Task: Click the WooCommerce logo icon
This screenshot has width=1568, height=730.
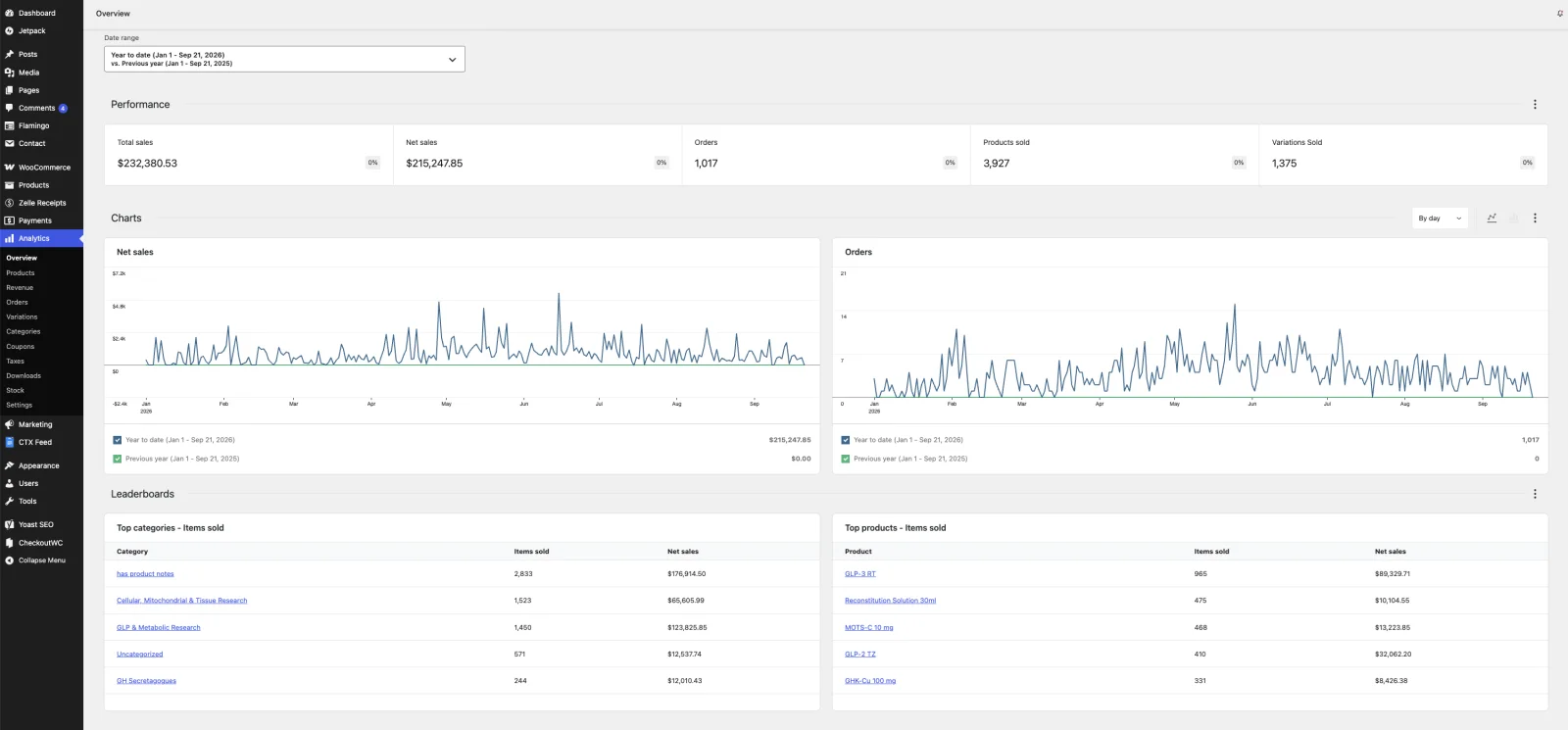Action: point(9,168)
